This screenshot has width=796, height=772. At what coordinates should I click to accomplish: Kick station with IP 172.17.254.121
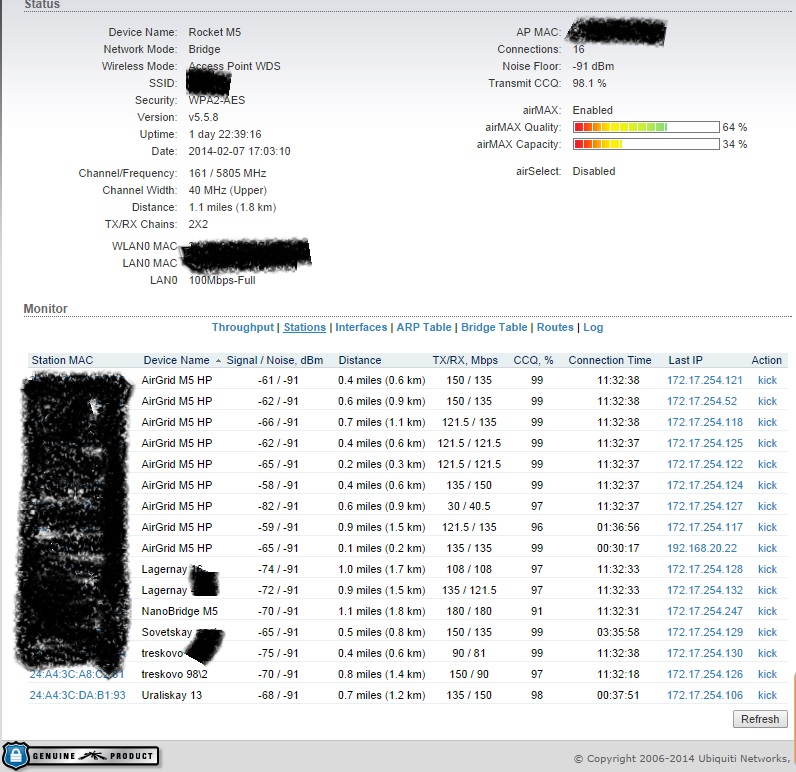pos(767,380)
